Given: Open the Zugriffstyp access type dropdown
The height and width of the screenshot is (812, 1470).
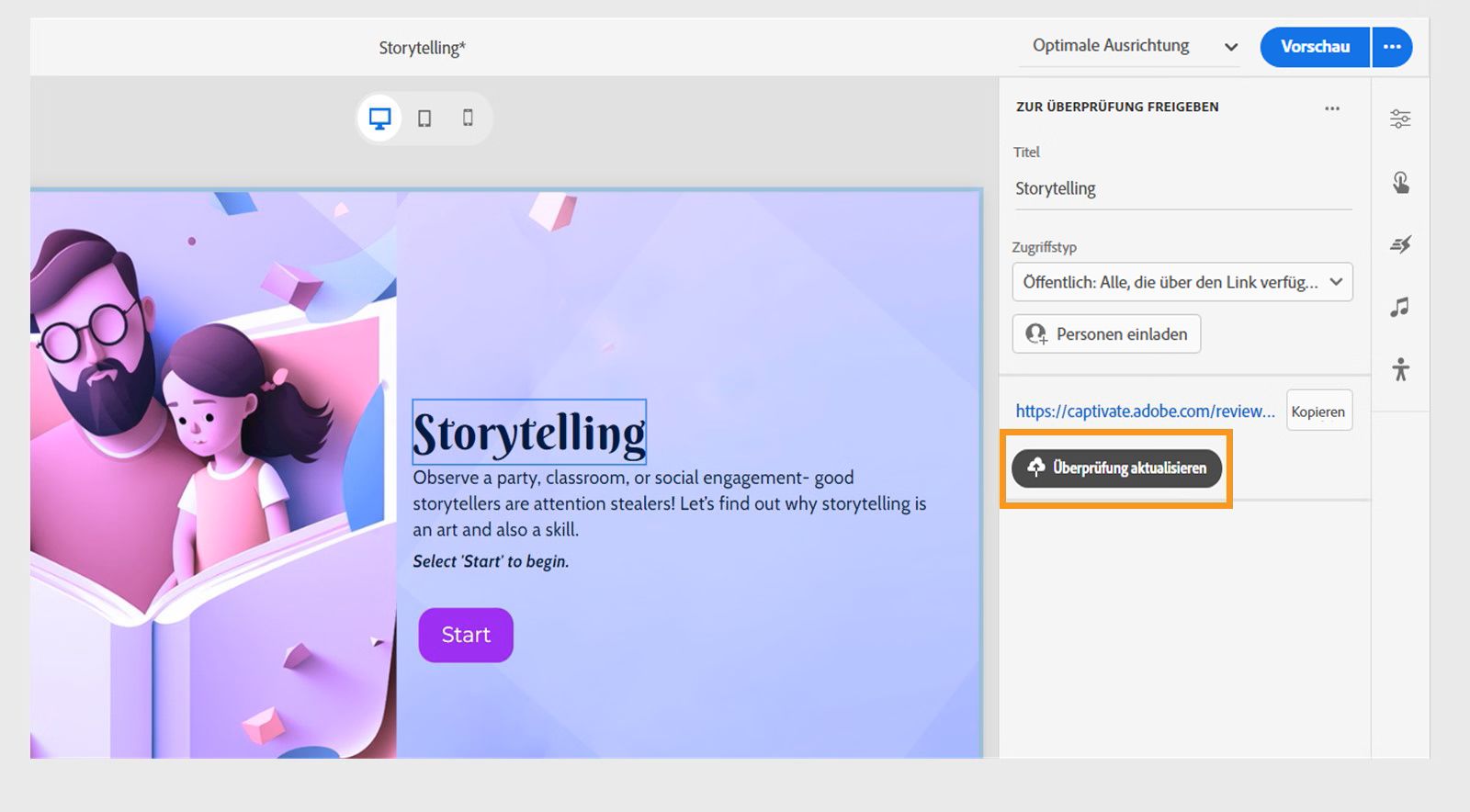Looking at the screenshot, I should point(1182,282).
